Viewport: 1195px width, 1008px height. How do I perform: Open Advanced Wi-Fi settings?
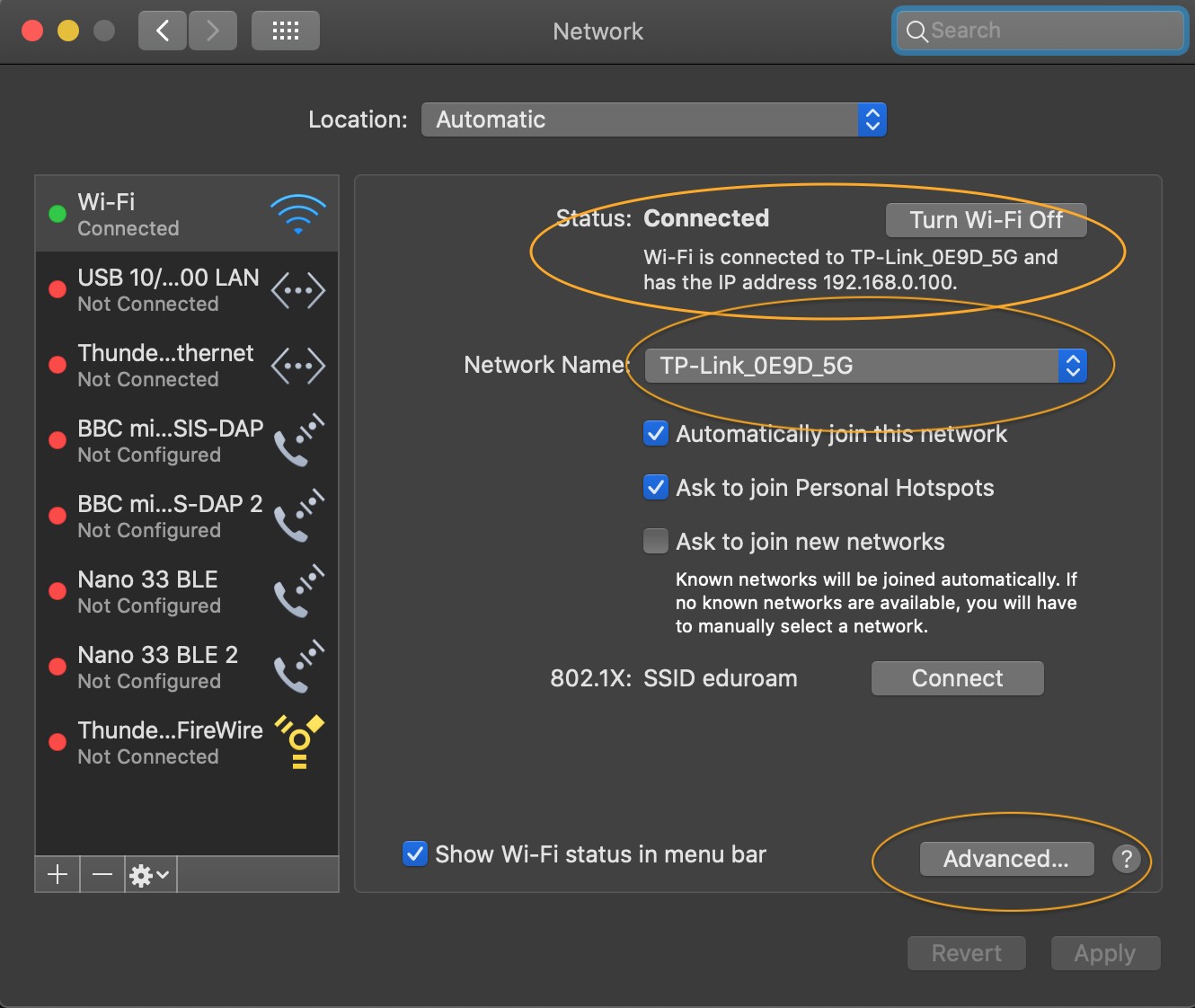click(x=1006, y=859)
